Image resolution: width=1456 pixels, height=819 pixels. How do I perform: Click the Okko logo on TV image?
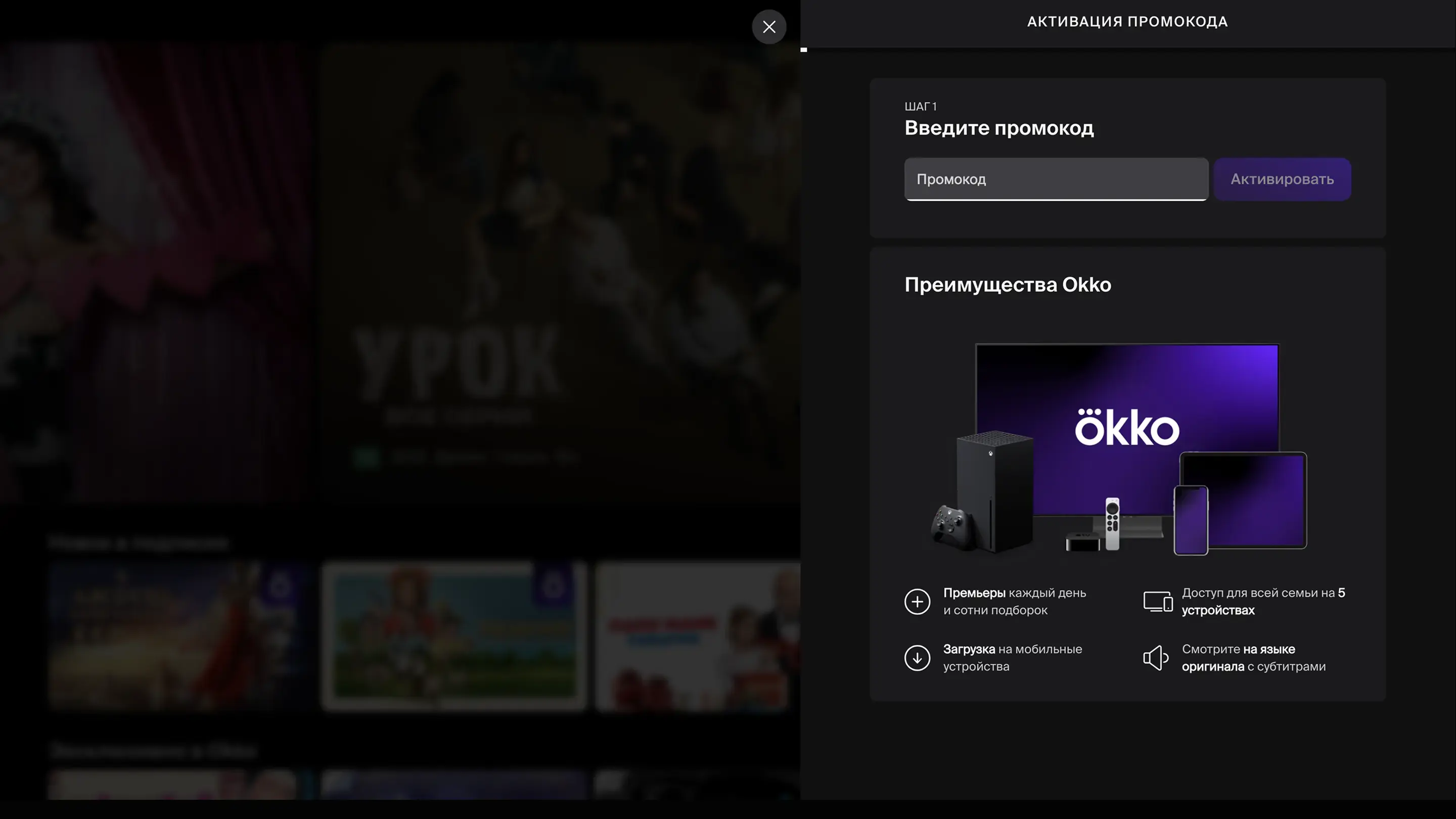pos(1127,428)
